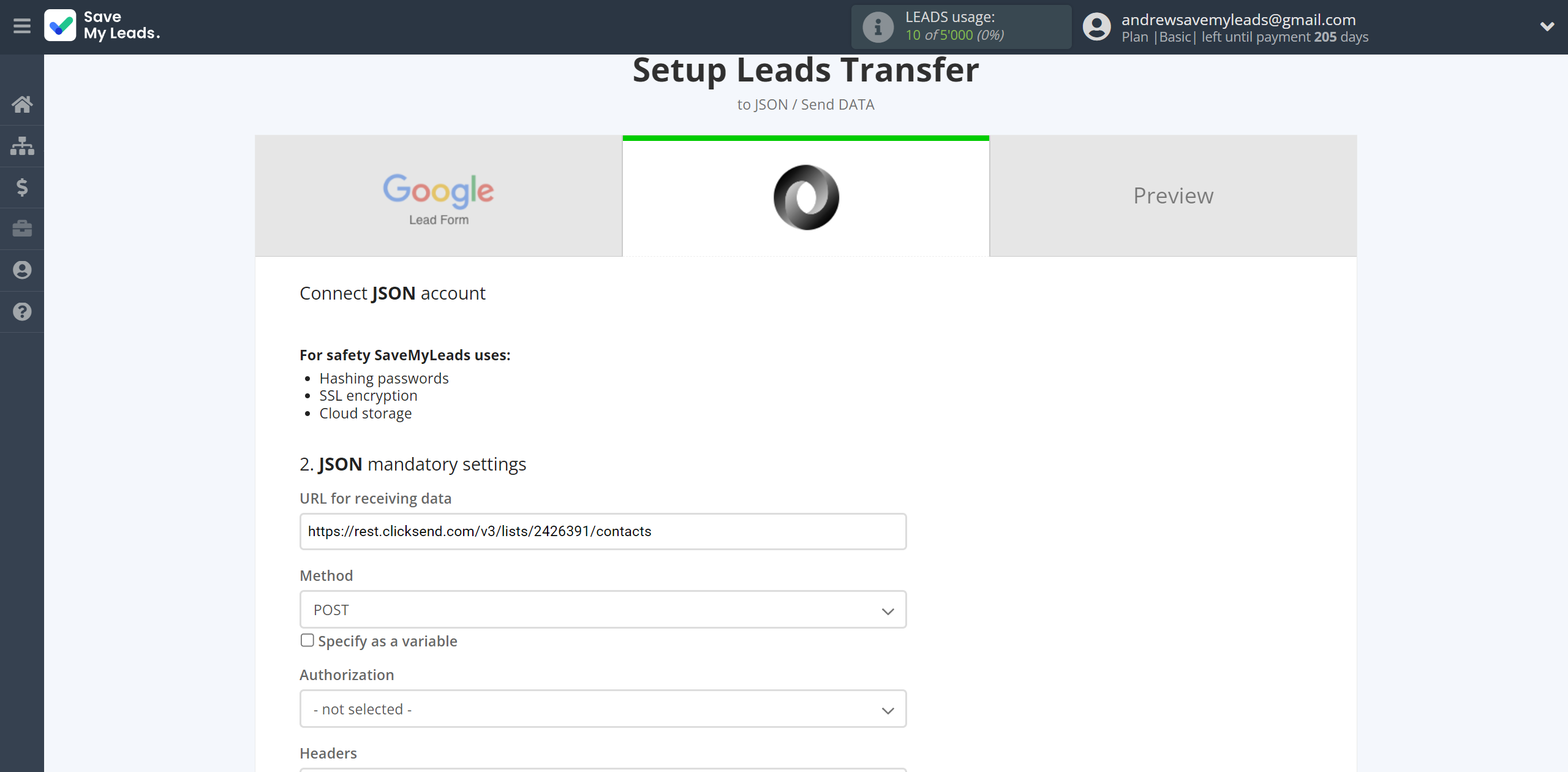The image size is (1568, 772).
Task: Click the help/question mark icon
Action: tap(22, 311)
